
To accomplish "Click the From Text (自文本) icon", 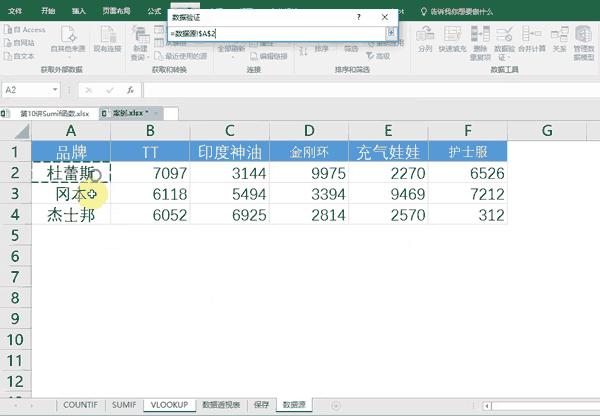I will pos(20,56).
